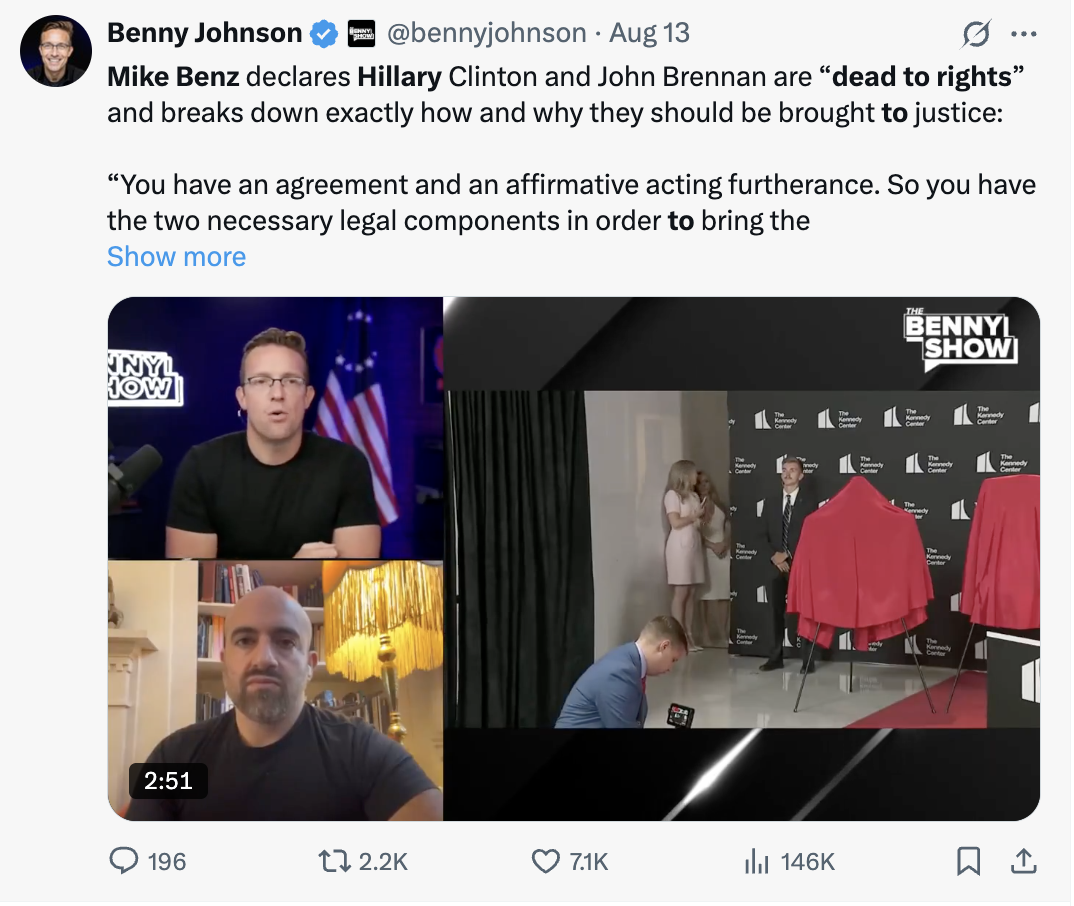Click the Benny Johnson display name
This screenshot has width=1074, height=906.
[204, 33]
